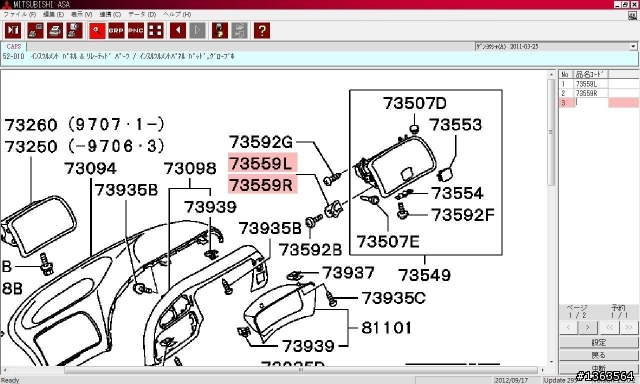Go back with the left triangle icon
Image resolution: width=640 pixels, height=384 pixels.
(x=178, y=31)
